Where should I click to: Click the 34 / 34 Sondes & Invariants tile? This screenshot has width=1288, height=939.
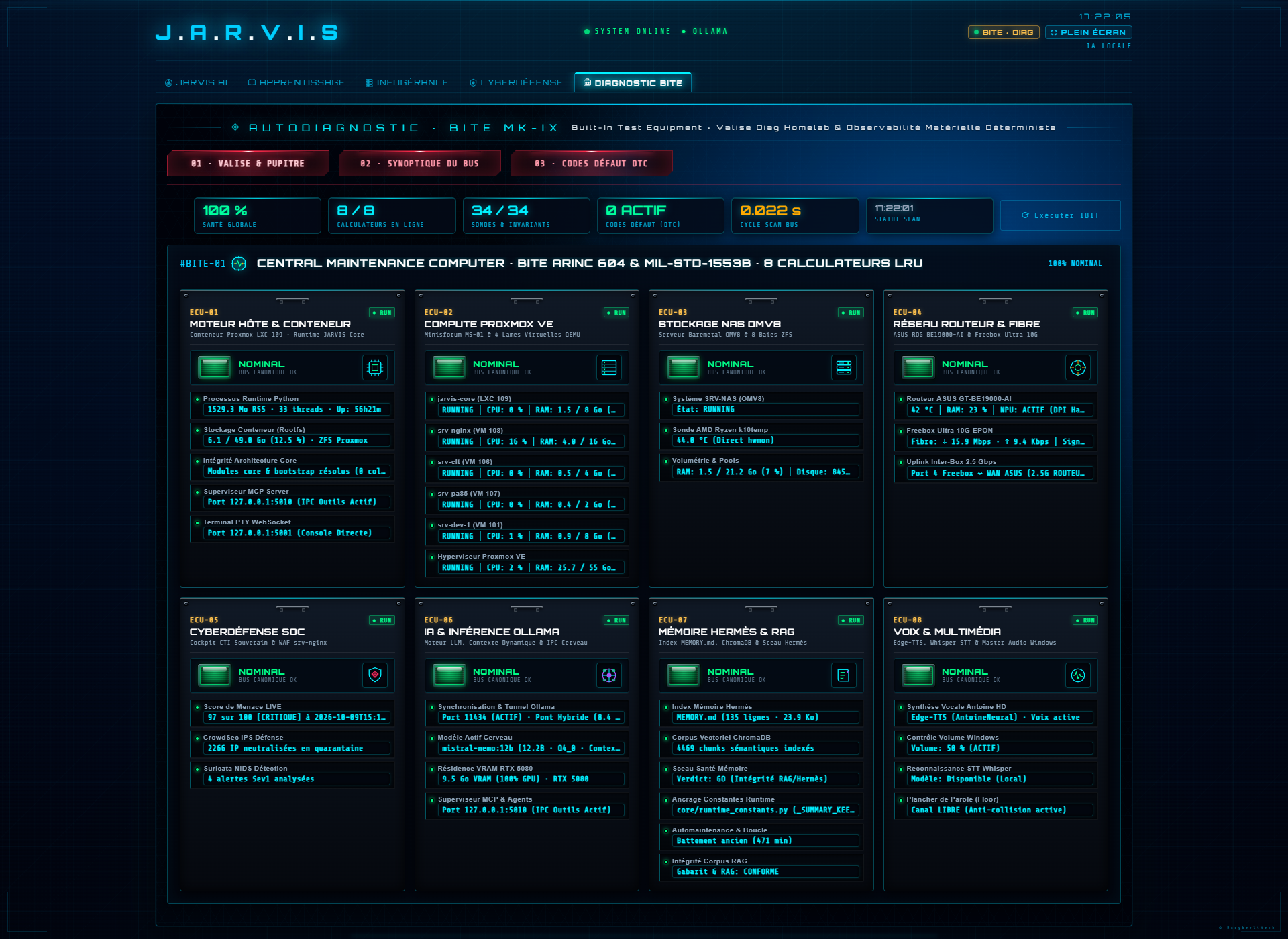tap(527, 216)
